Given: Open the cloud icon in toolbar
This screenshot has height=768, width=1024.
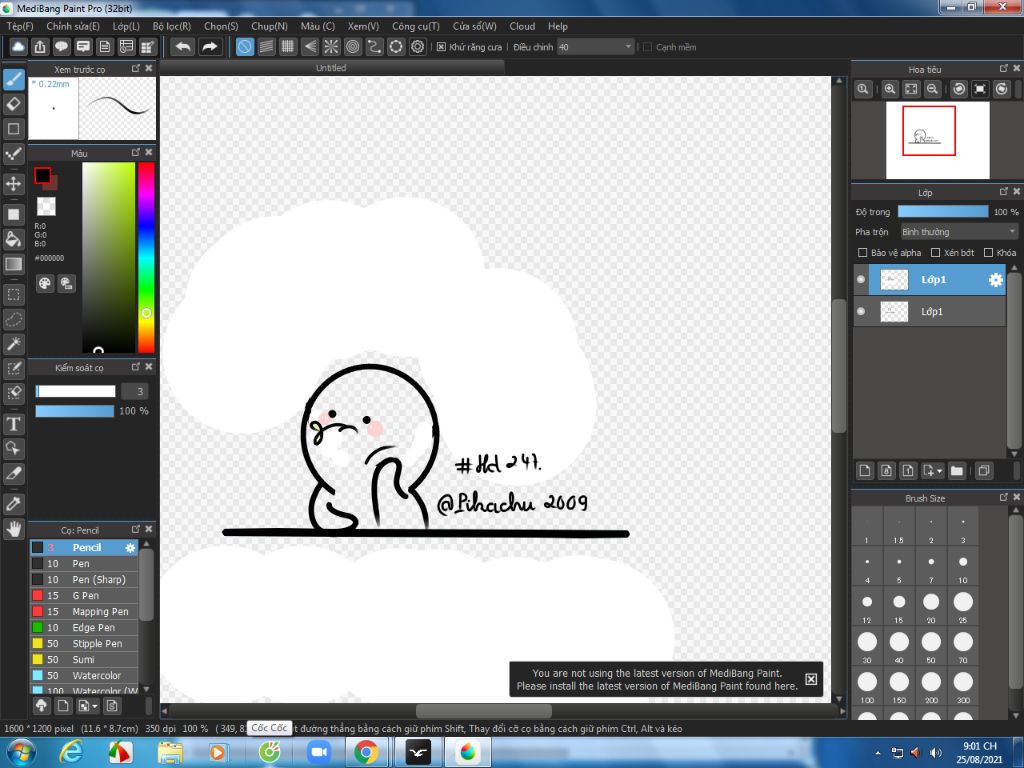Looking at the screenshot, I should (x=18, y=47).
